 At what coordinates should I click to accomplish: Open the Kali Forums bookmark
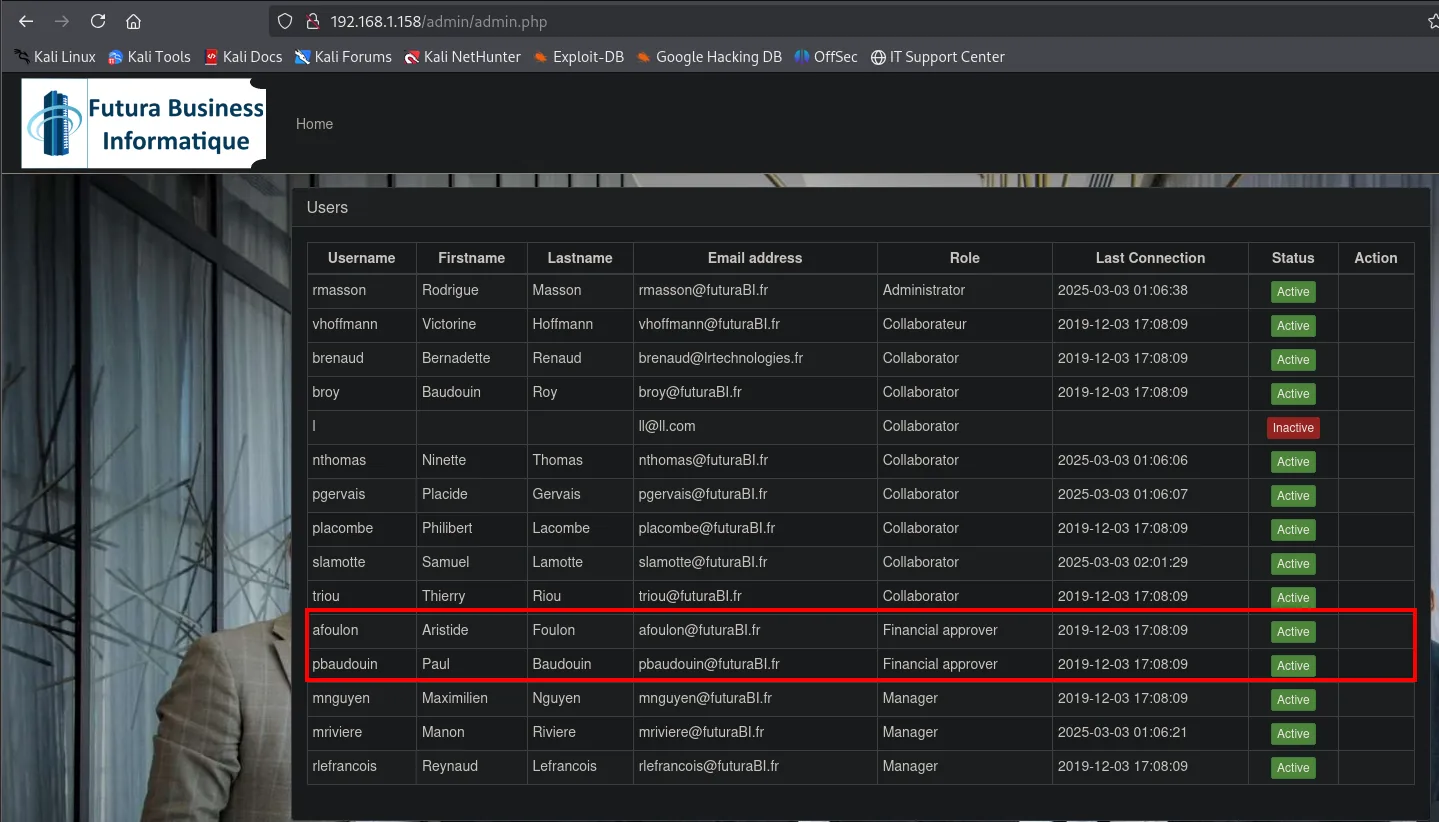[343, 57]
